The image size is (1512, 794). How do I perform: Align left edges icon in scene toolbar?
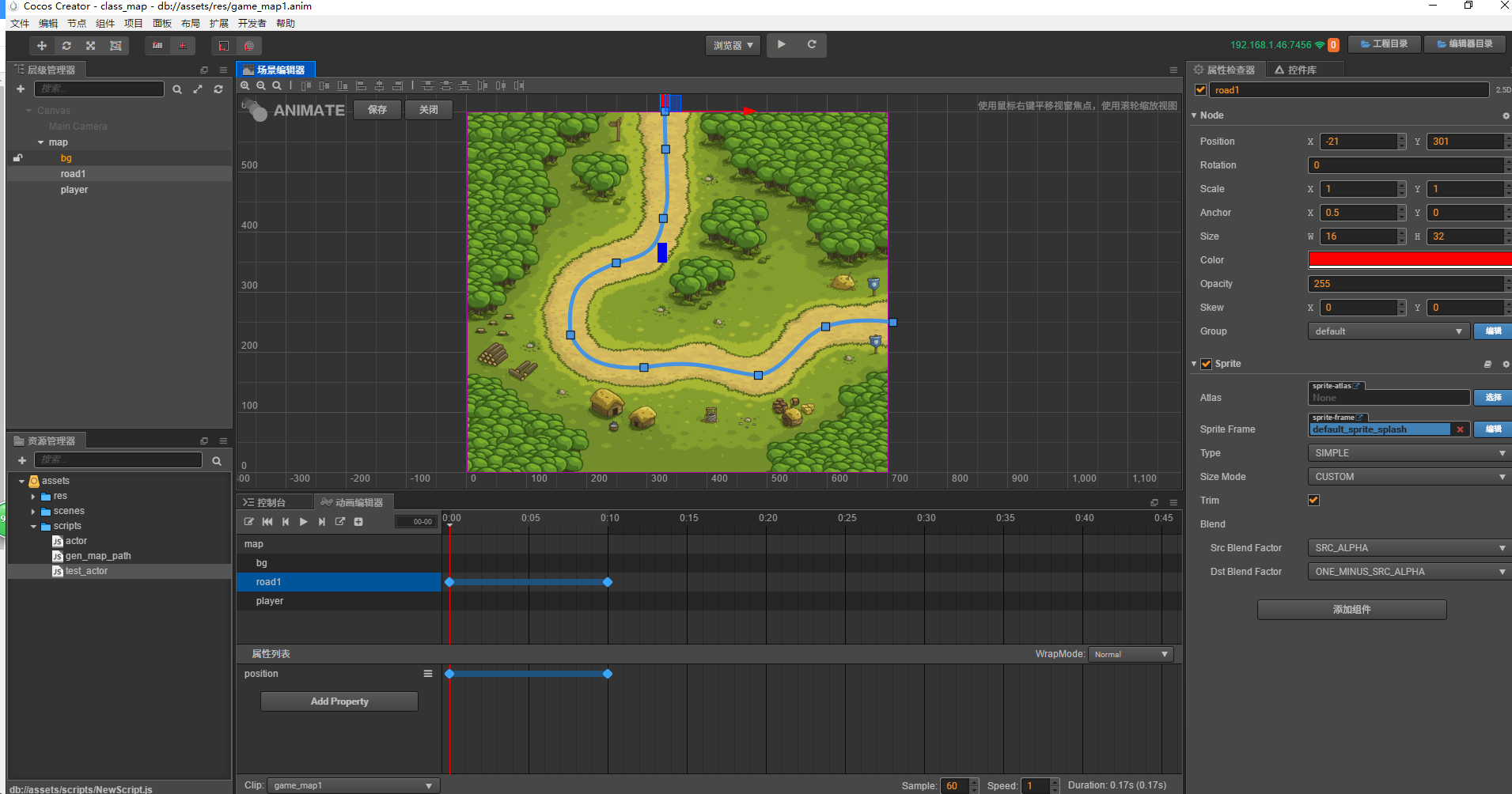click(362, 85)
